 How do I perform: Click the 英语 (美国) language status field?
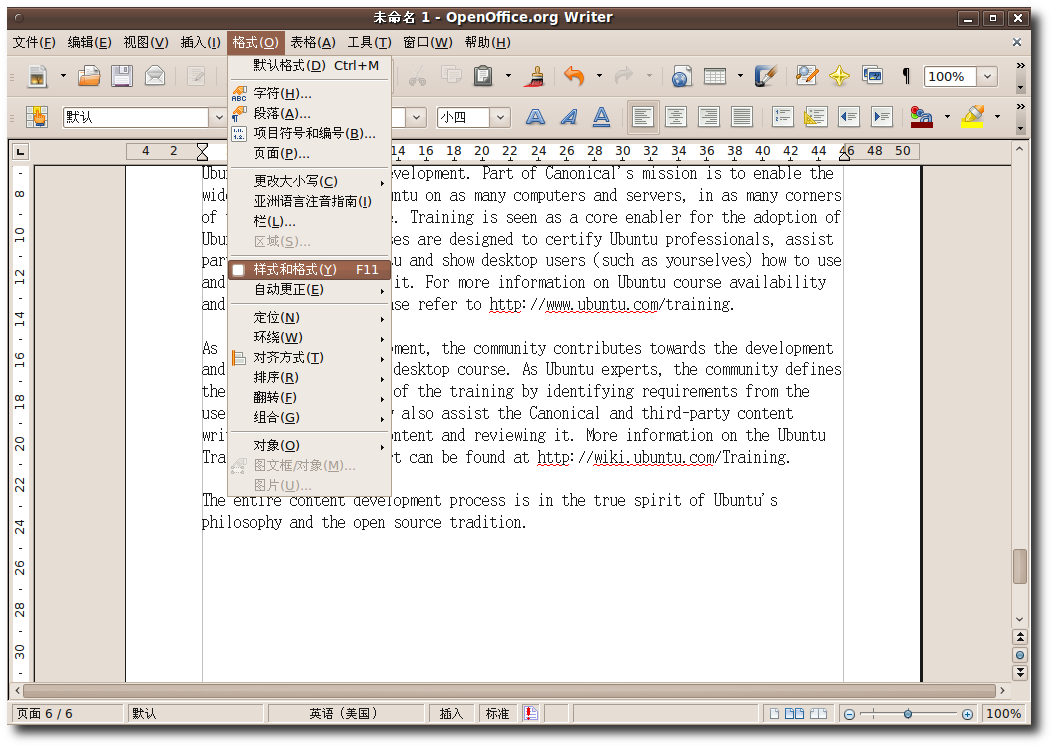click(x=343, y=713)
